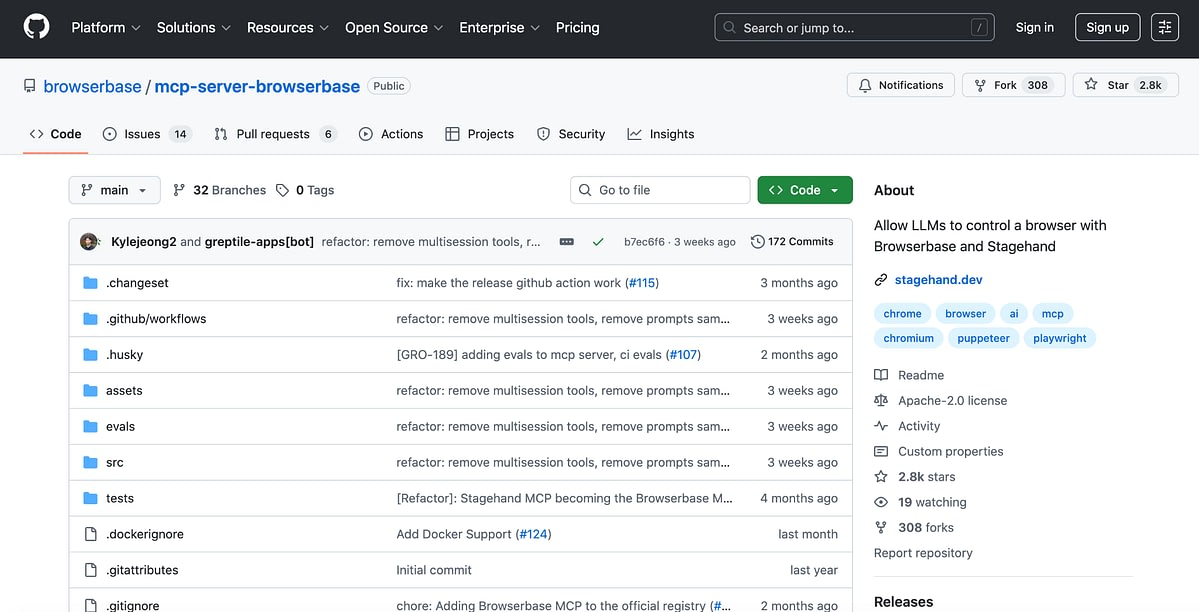Image resolution: width=1199 pixels, height=612 pixels.
Task: Select the src folder icon
Action: pos(90,462)
